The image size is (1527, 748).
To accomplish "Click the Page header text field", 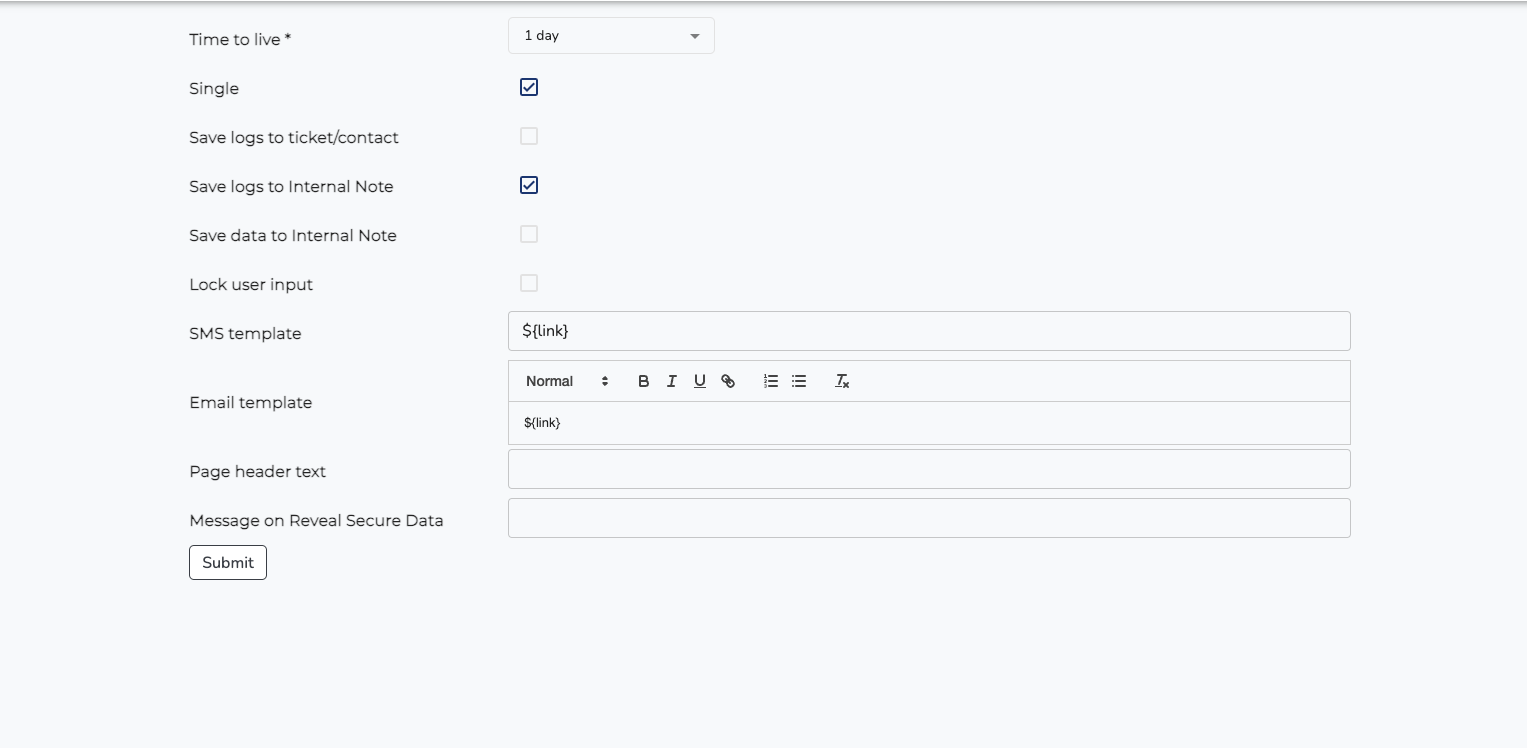I will [x=928, y=468].
